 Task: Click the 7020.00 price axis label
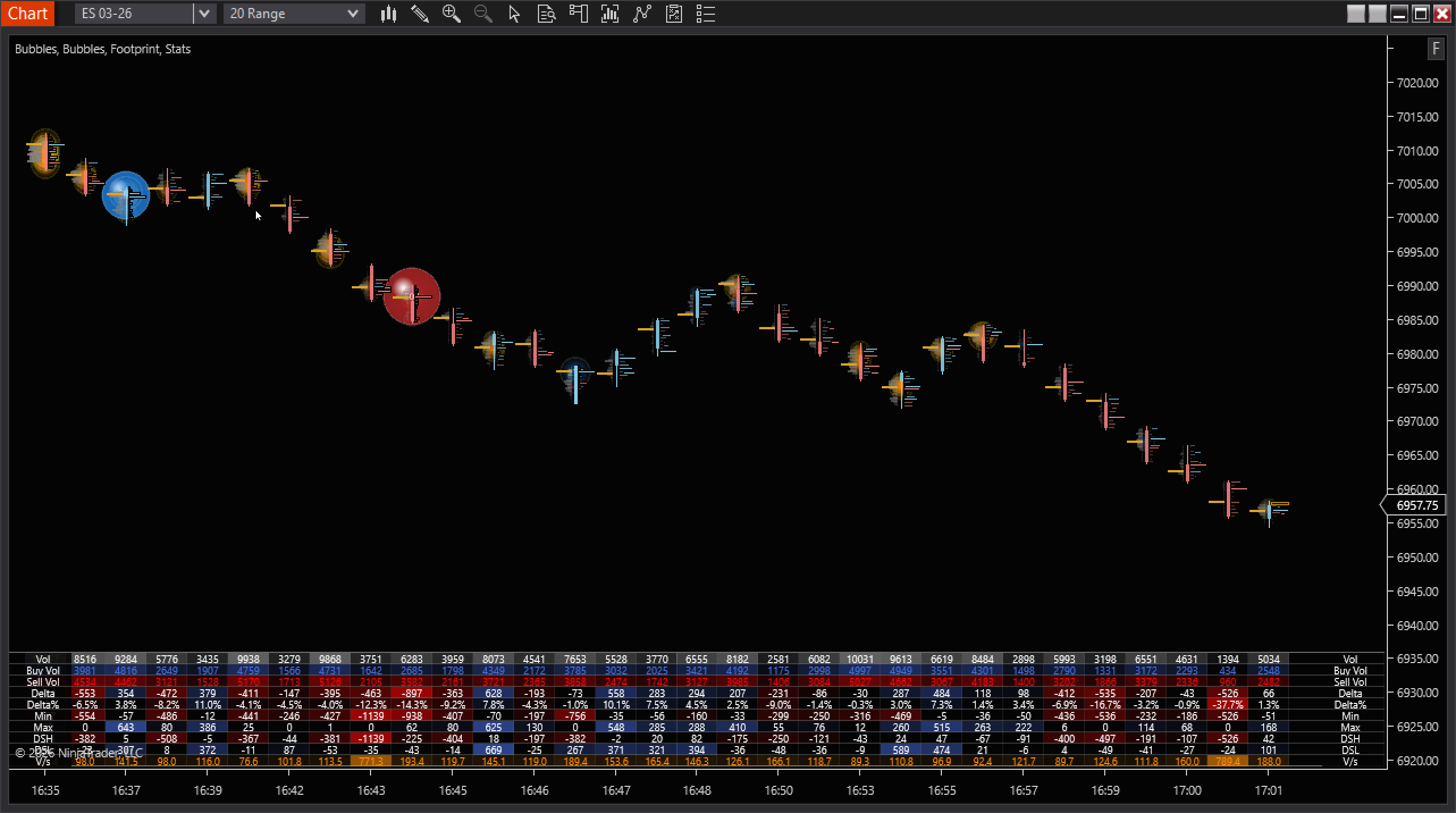tap(1417, 83)
